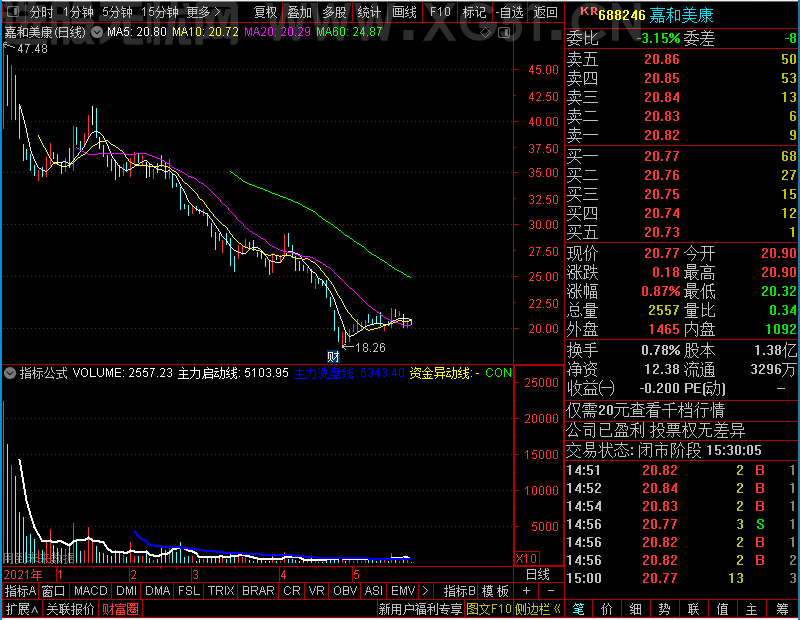Switch indicator to OBV

tap(345, 591)
